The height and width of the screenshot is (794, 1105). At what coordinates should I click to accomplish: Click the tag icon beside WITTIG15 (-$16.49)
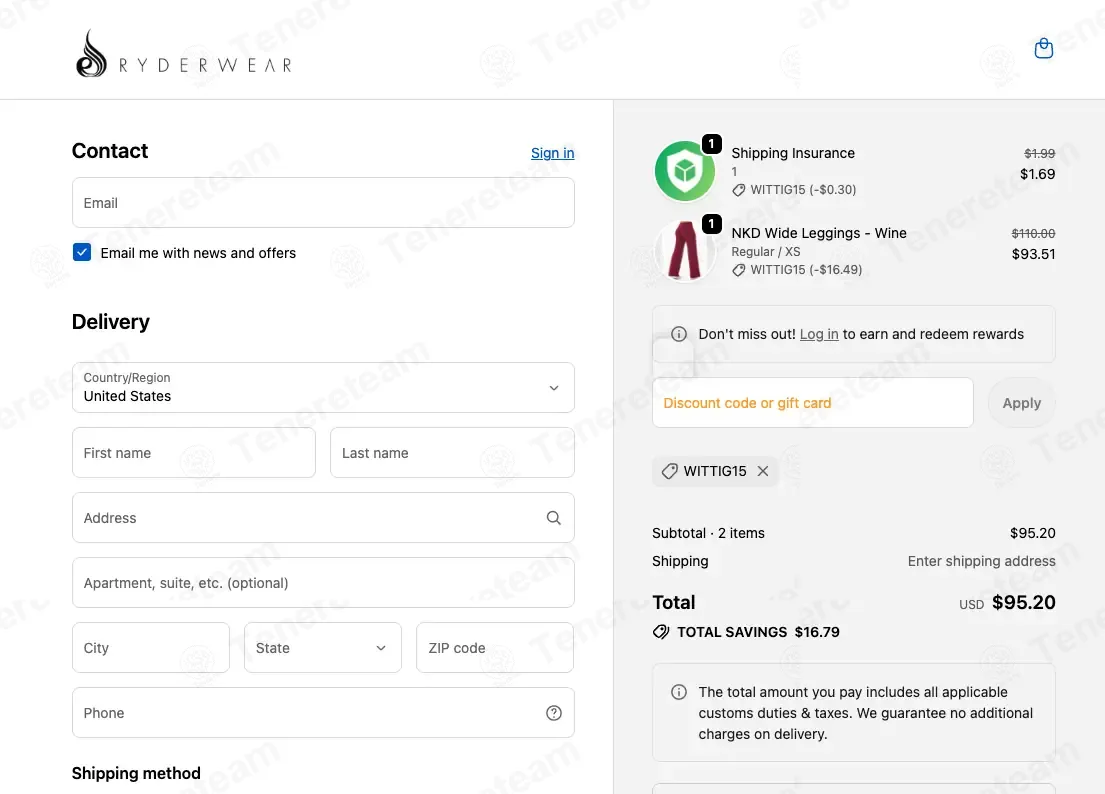pos(739,270)
